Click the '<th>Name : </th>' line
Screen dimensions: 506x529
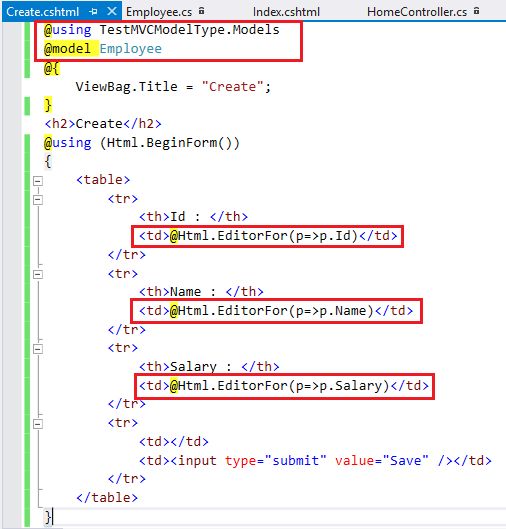(201, 291)
